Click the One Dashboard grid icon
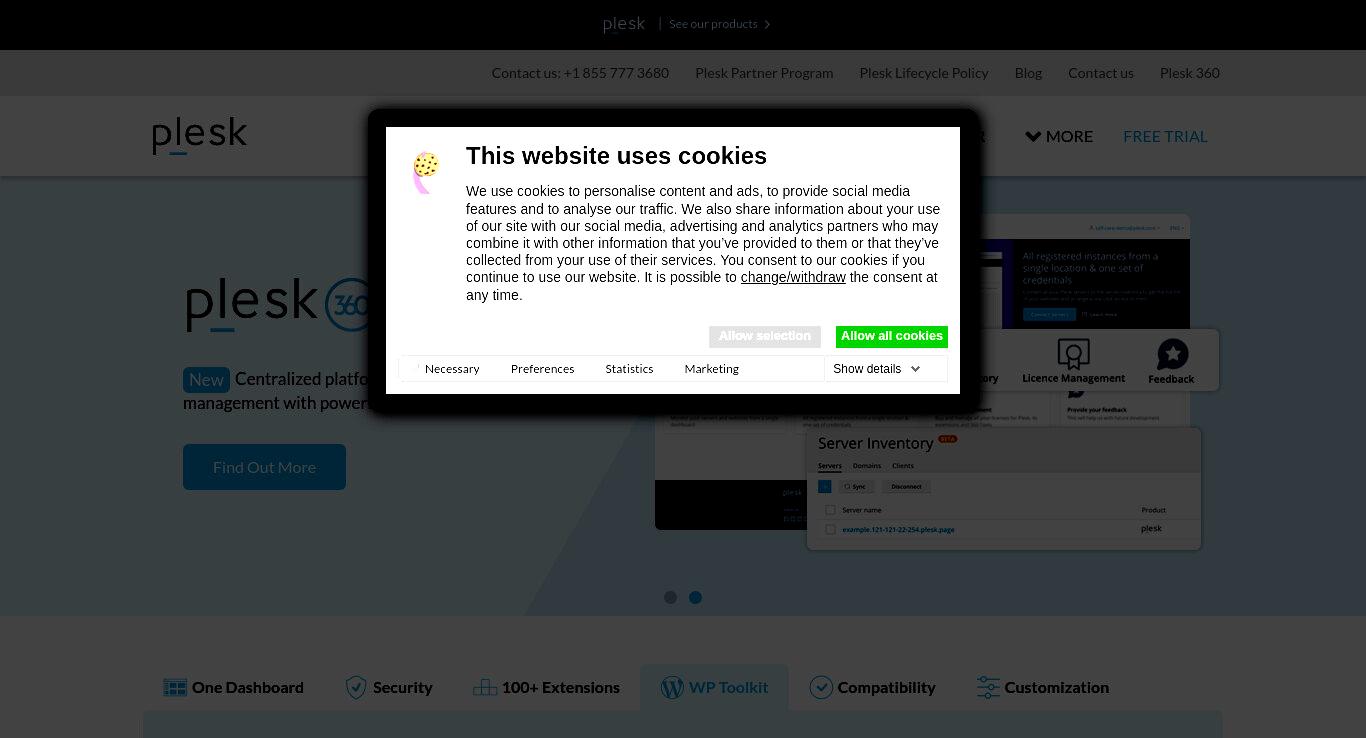 [x=175, y=688]
